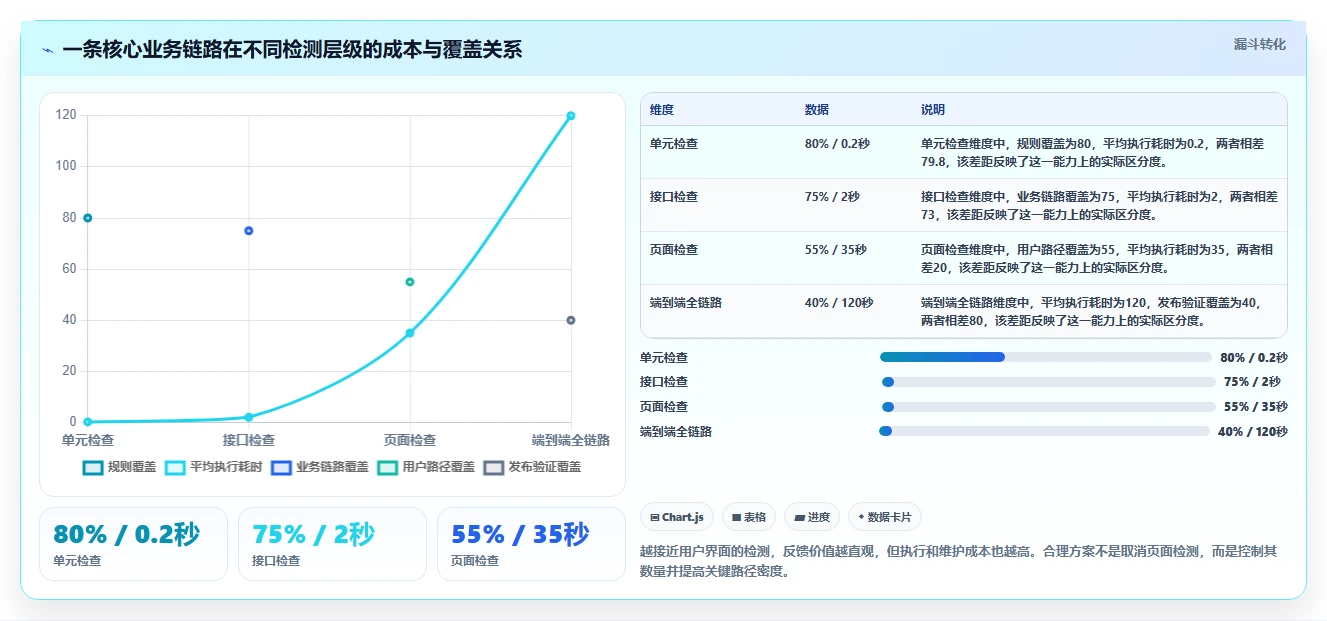Click the 接口检查 x-axis label

(249, 440)
